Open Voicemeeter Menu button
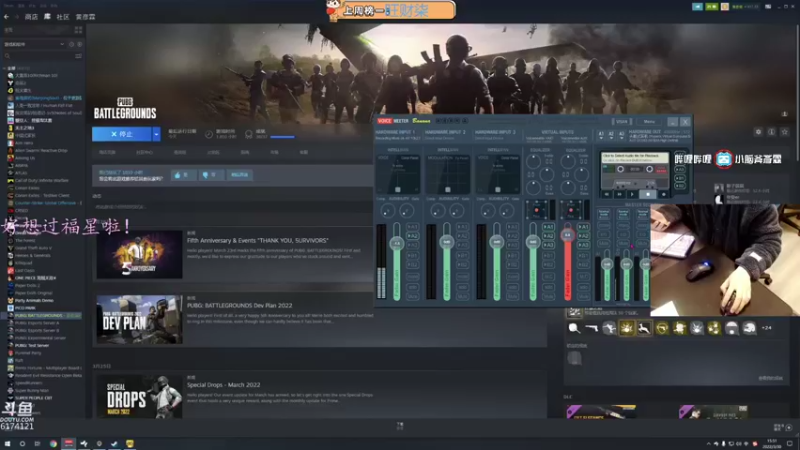The height and width of the screenshot is (450, 800). pos(649,121)
